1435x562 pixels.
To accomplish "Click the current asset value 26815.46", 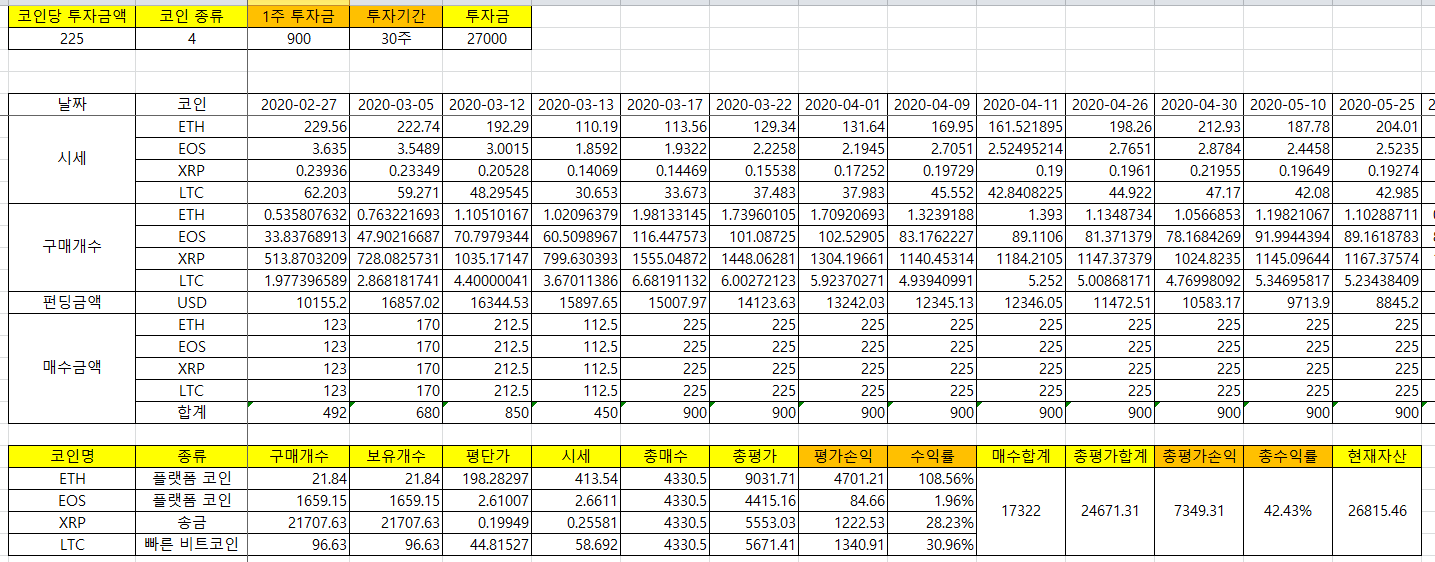I will click(x=1377, y=511).
